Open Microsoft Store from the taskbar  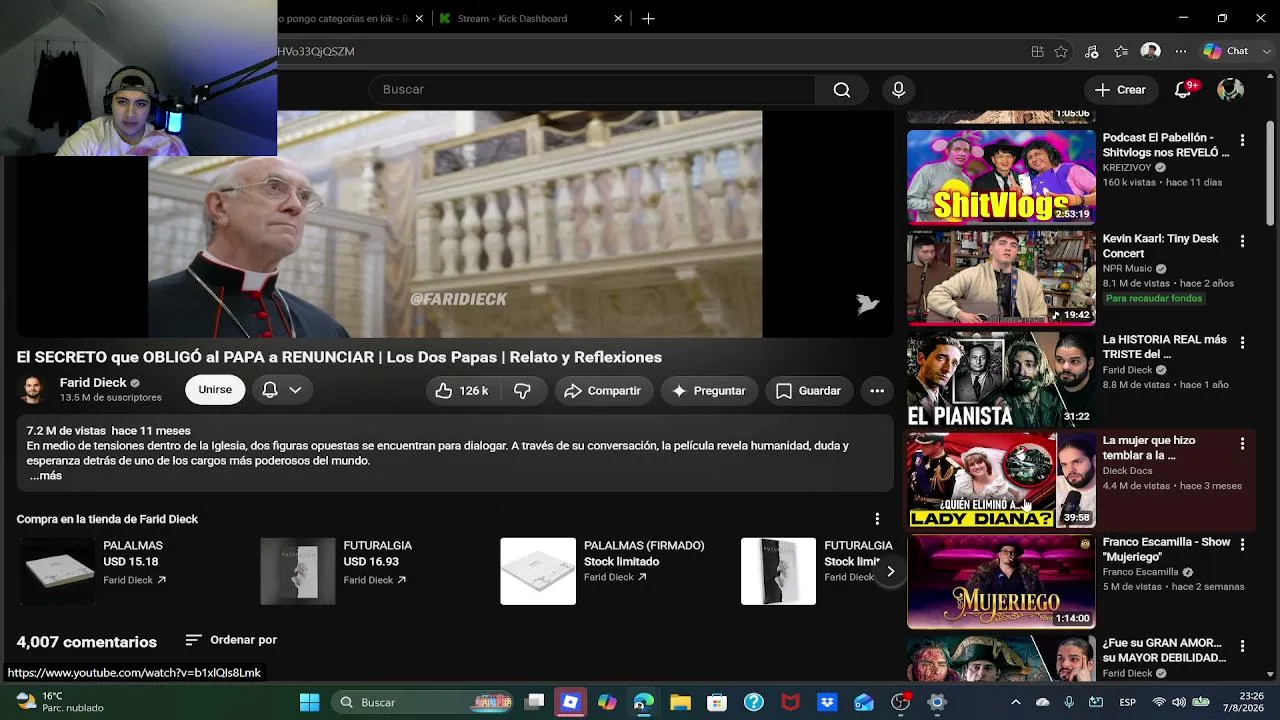[717, 702]
